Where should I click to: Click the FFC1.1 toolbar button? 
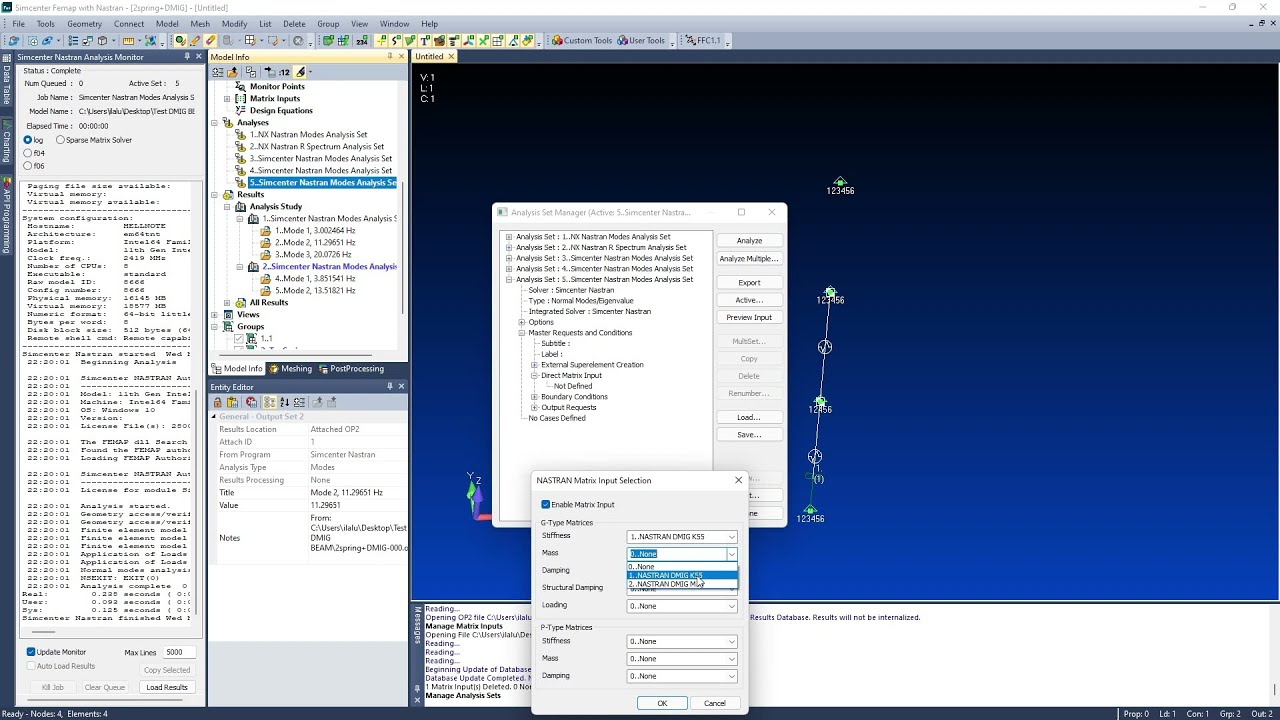pos(705,41)
